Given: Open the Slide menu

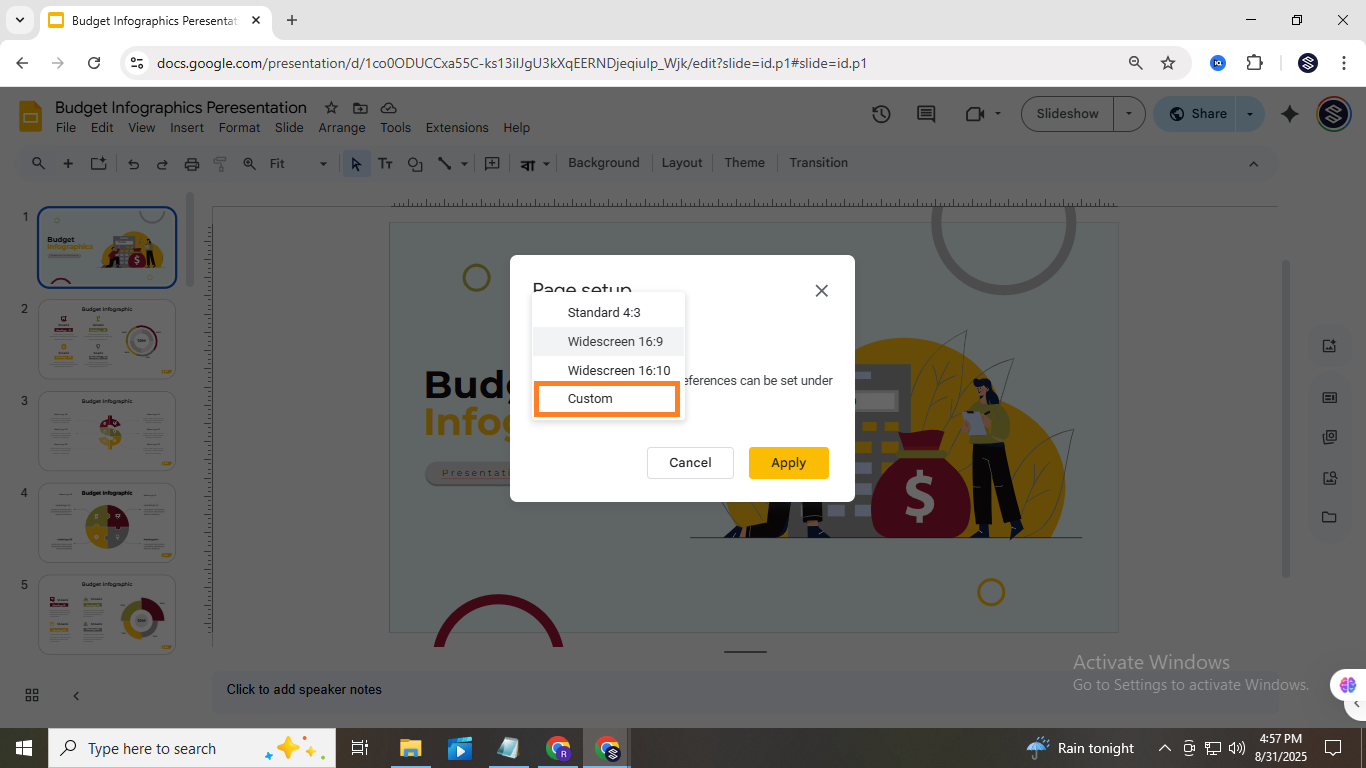Looking at the screenshot, I should click(x=289, y=128).
